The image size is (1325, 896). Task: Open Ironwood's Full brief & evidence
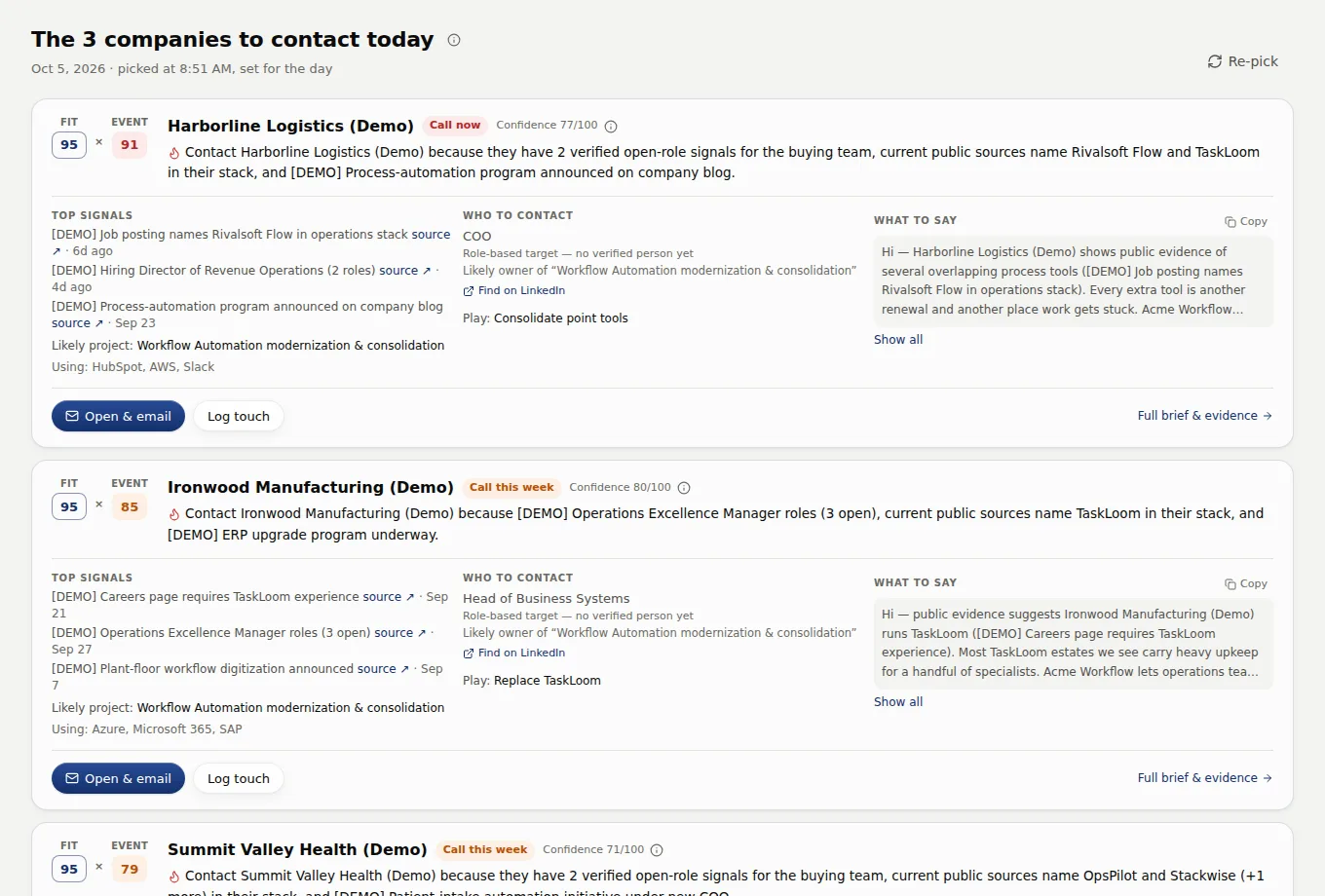[x=1205, y=777]
